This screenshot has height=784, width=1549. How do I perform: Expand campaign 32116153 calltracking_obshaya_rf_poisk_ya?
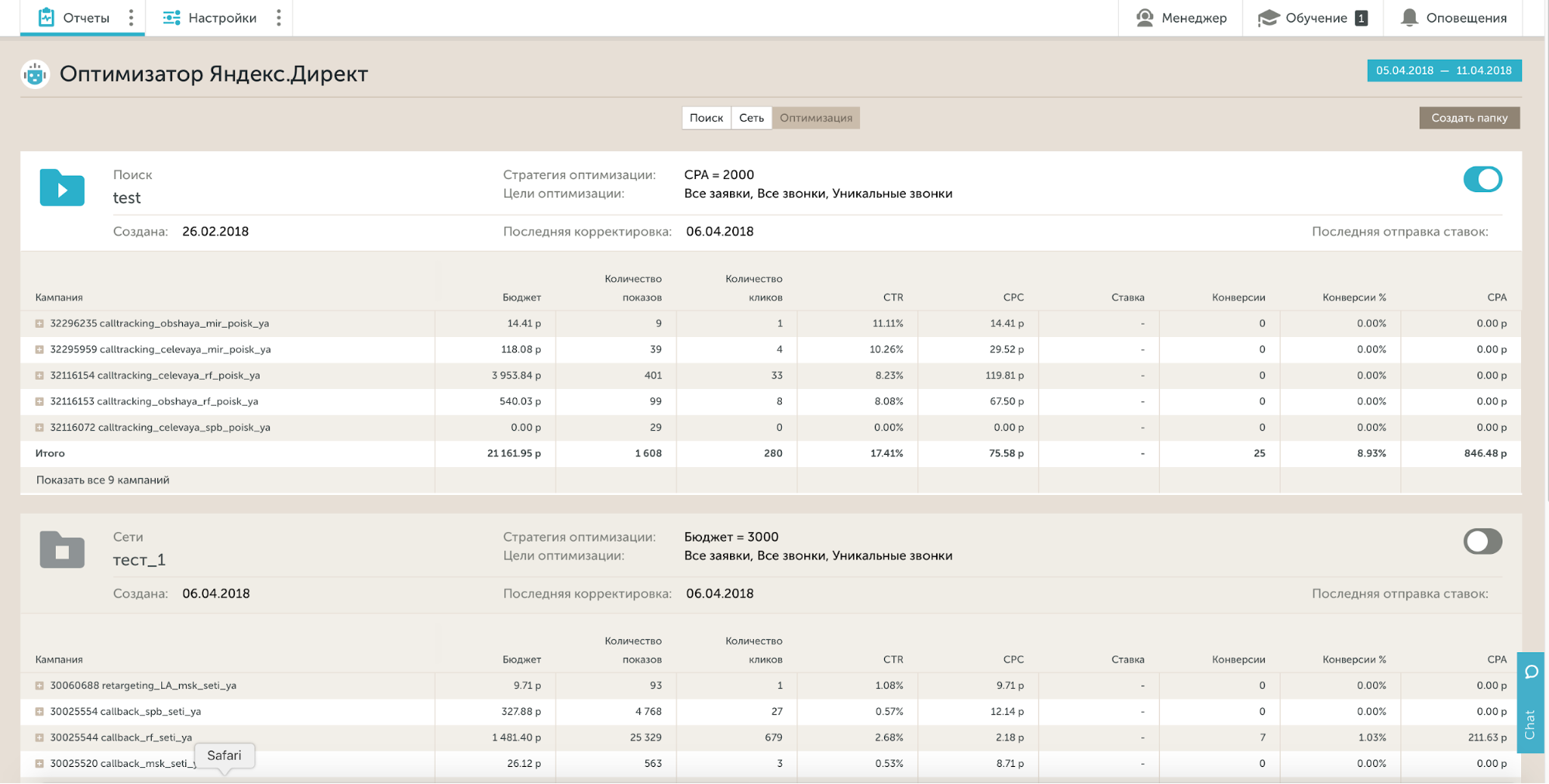coord(40,401)
